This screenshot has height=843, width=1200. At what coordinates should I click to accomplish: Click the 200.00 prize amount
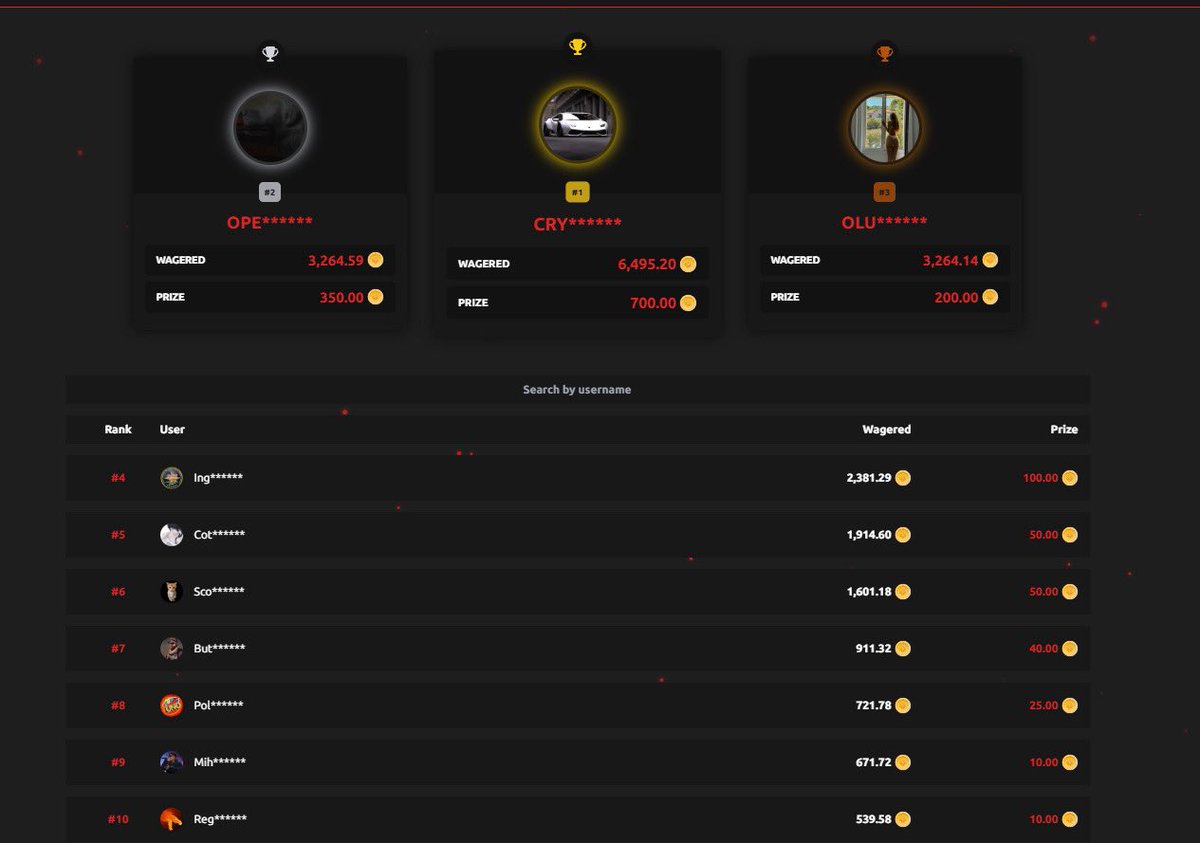(x=956, y=297)
